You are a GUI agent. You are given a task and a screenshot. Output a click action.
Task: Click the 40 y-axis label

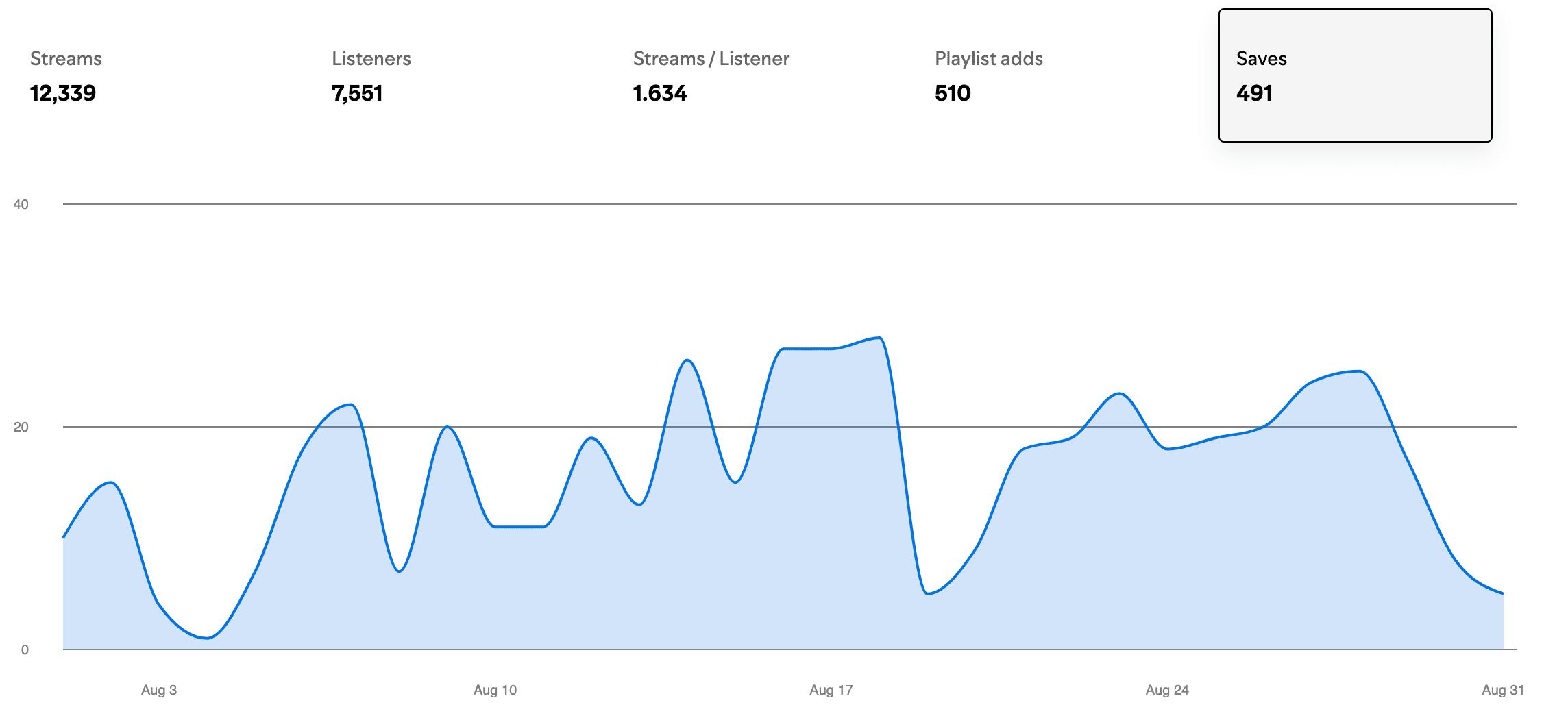click(x=21, y=204)
